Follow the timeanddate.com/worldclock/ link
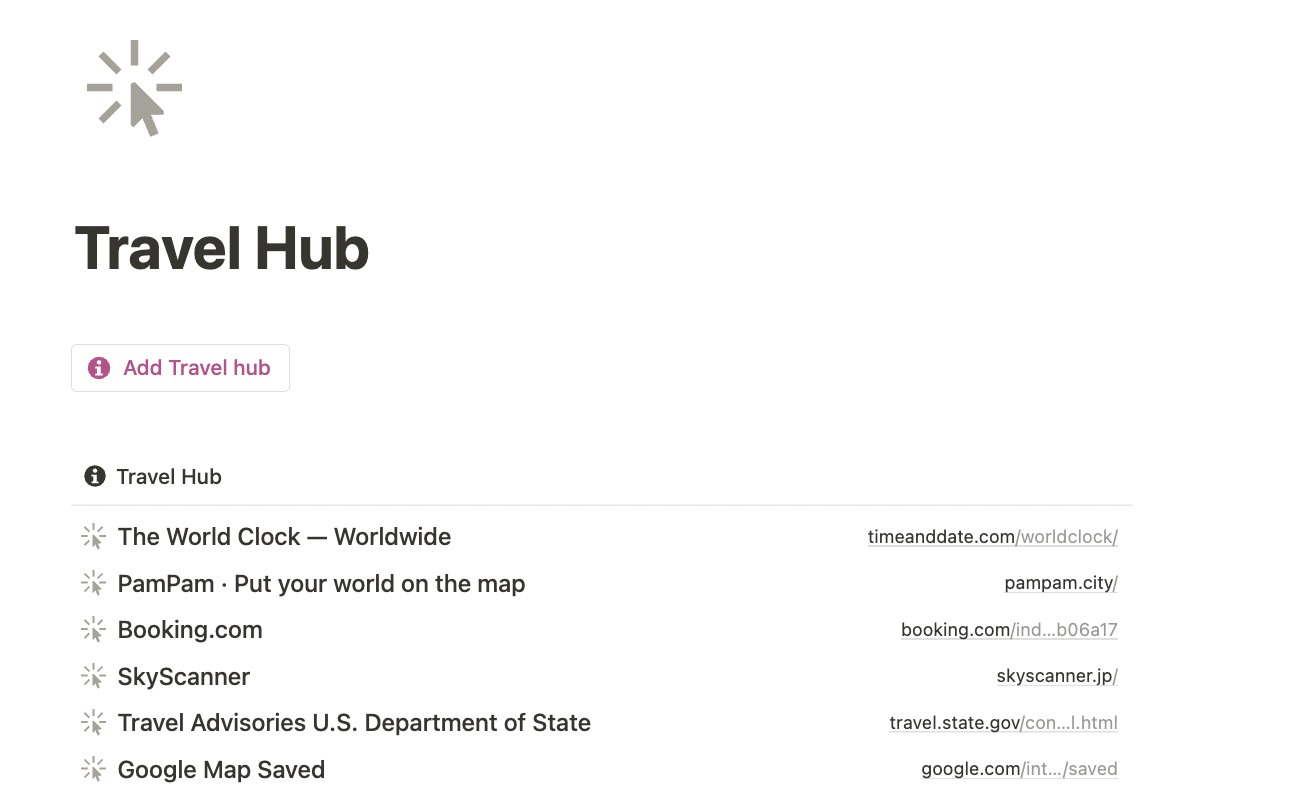 [993, 537]
